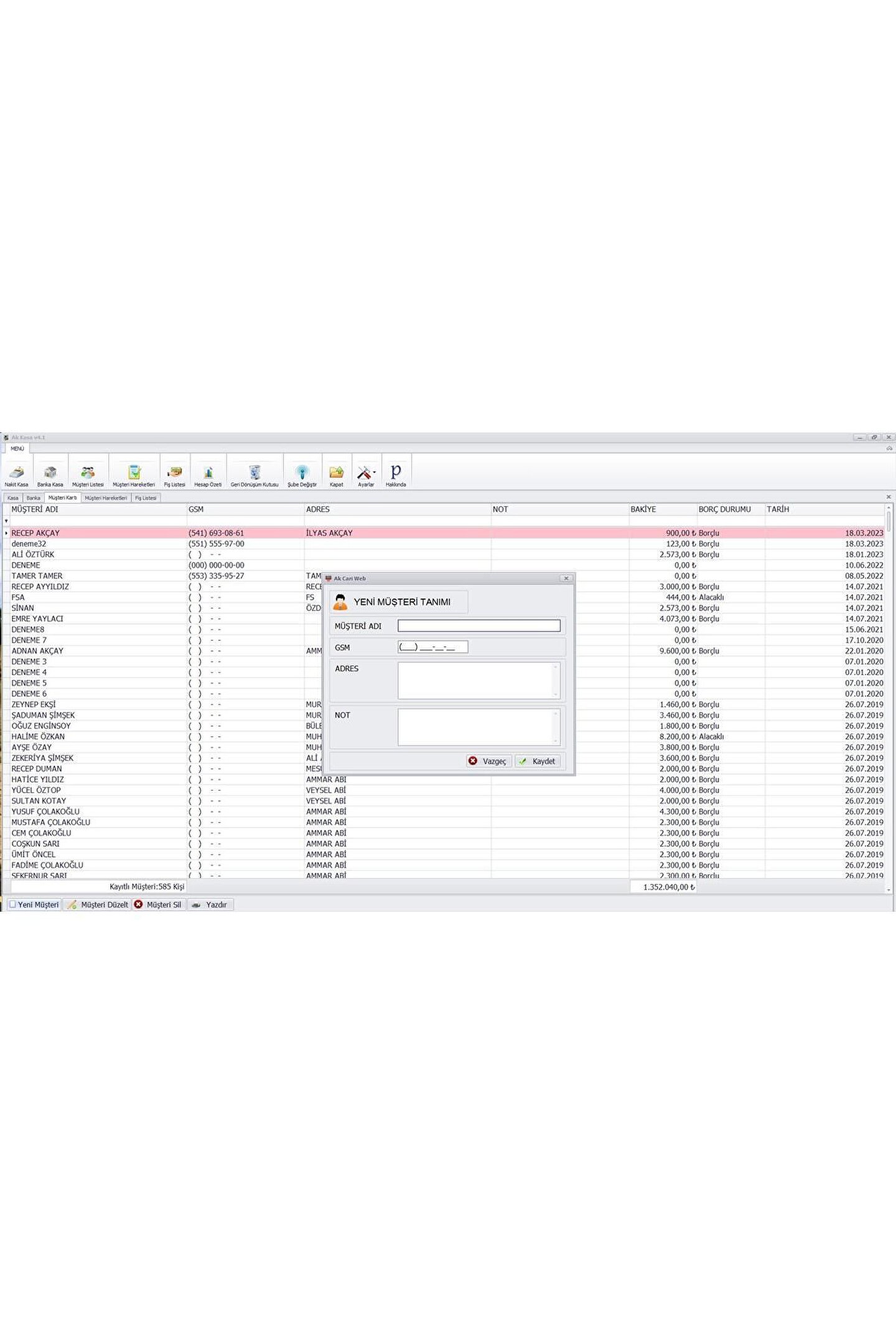Switch to the Müşteri Hareketleri tab
896x1344 pixels.
pos(106,498)
